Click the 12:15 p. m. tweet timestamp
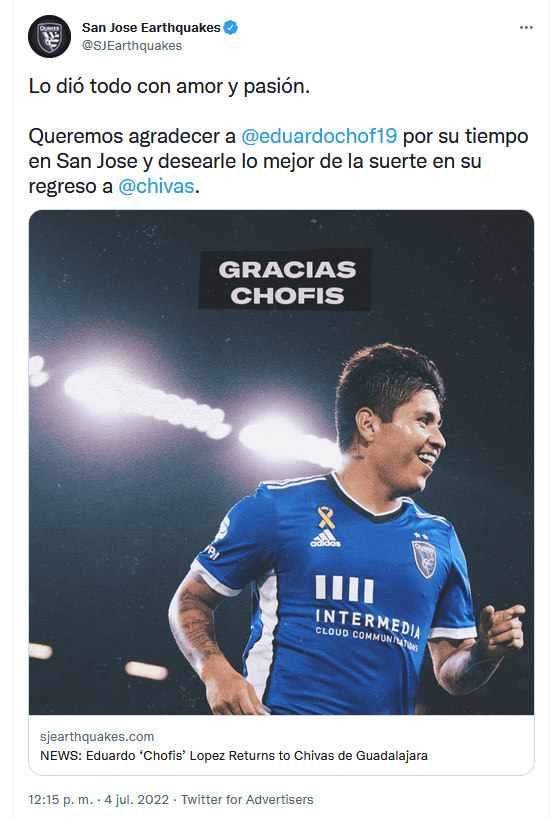The width and height of the screenshot is (554, 821). click(x=61, y=800)
